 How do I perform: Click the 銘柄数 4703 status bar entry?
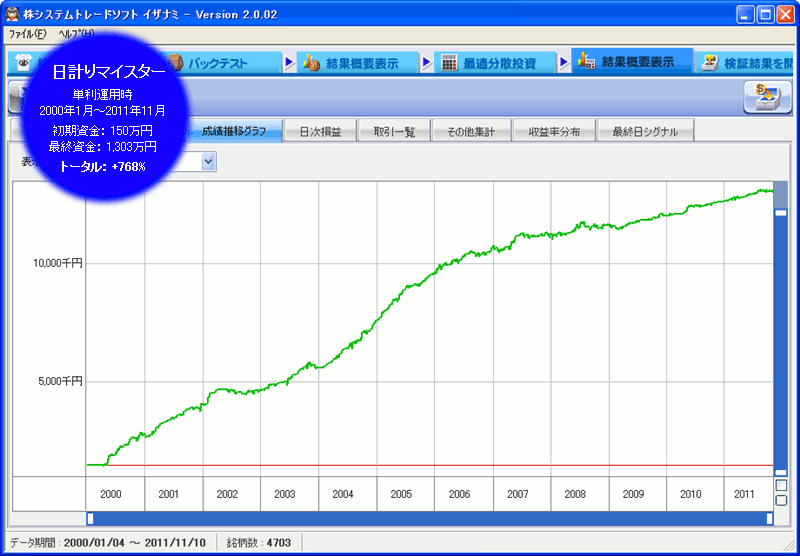pyautogui.click(x=259, y=542)
